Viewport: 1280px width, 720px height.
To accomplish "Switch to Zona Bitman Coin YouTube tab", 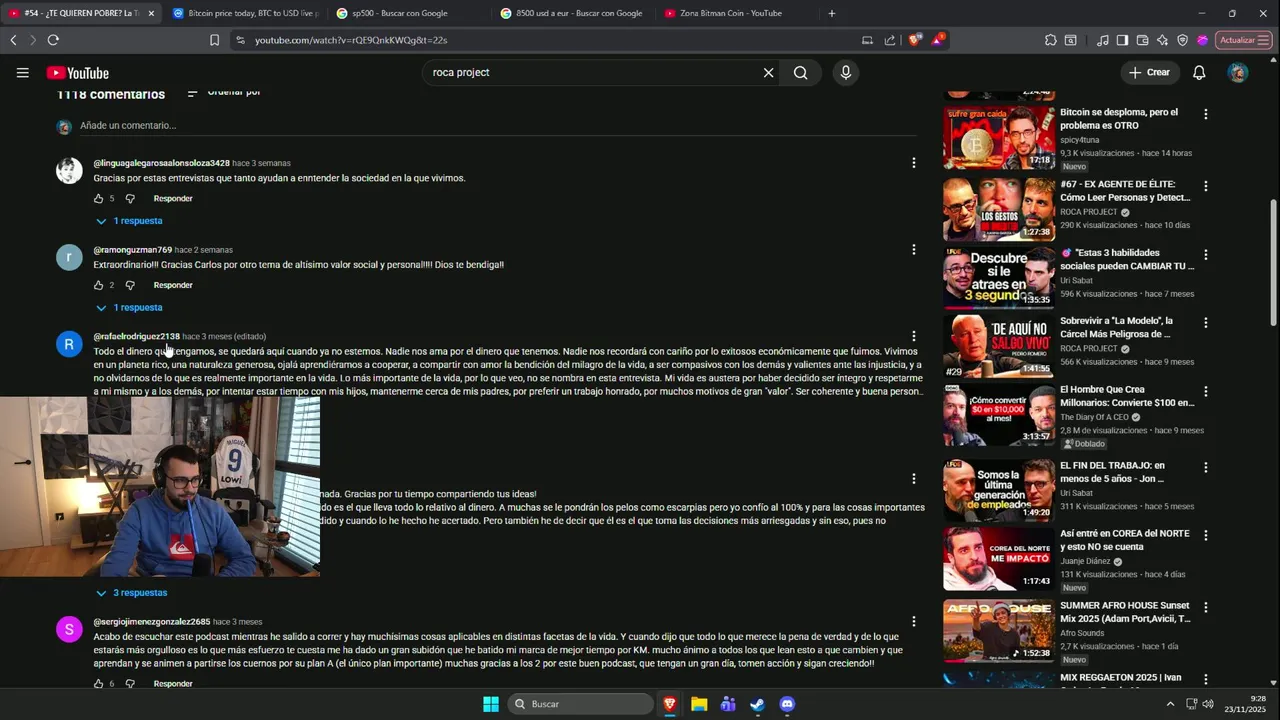I will pyautogui.click(x=736, y=13).
